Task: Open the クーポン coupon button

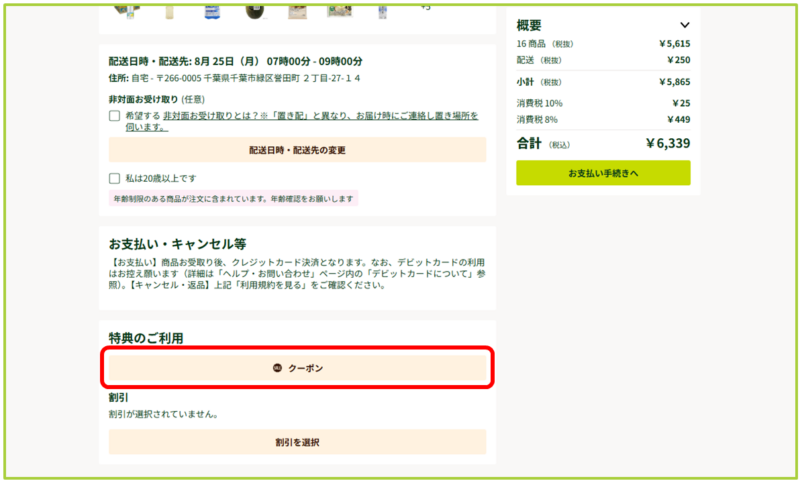Action: pos(297,369)
